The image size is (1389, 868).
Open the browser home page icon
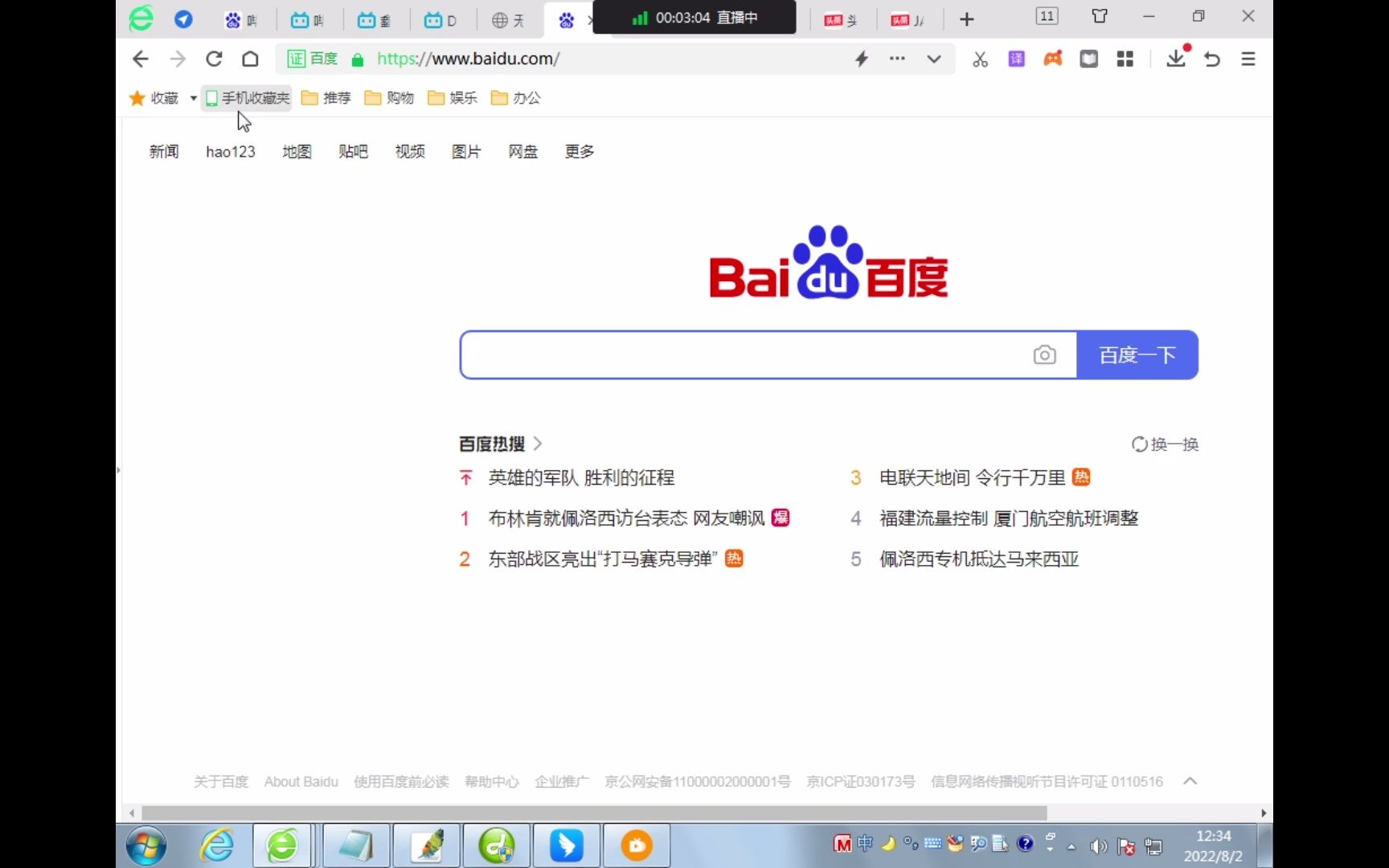click(250, 59)
